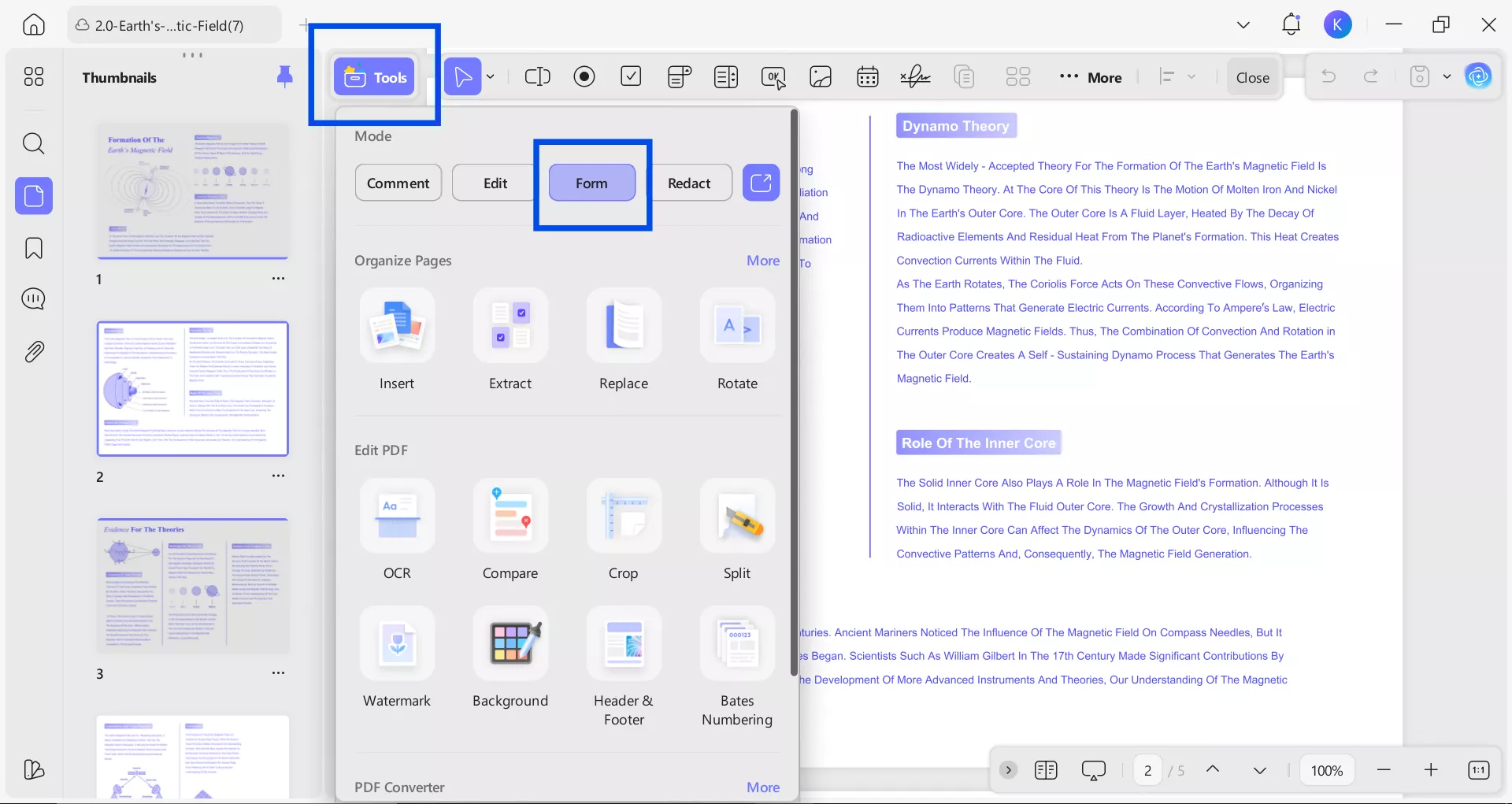Choose the Digital Signature form tool
This screenshot has width=1512, height=804.
915,76
